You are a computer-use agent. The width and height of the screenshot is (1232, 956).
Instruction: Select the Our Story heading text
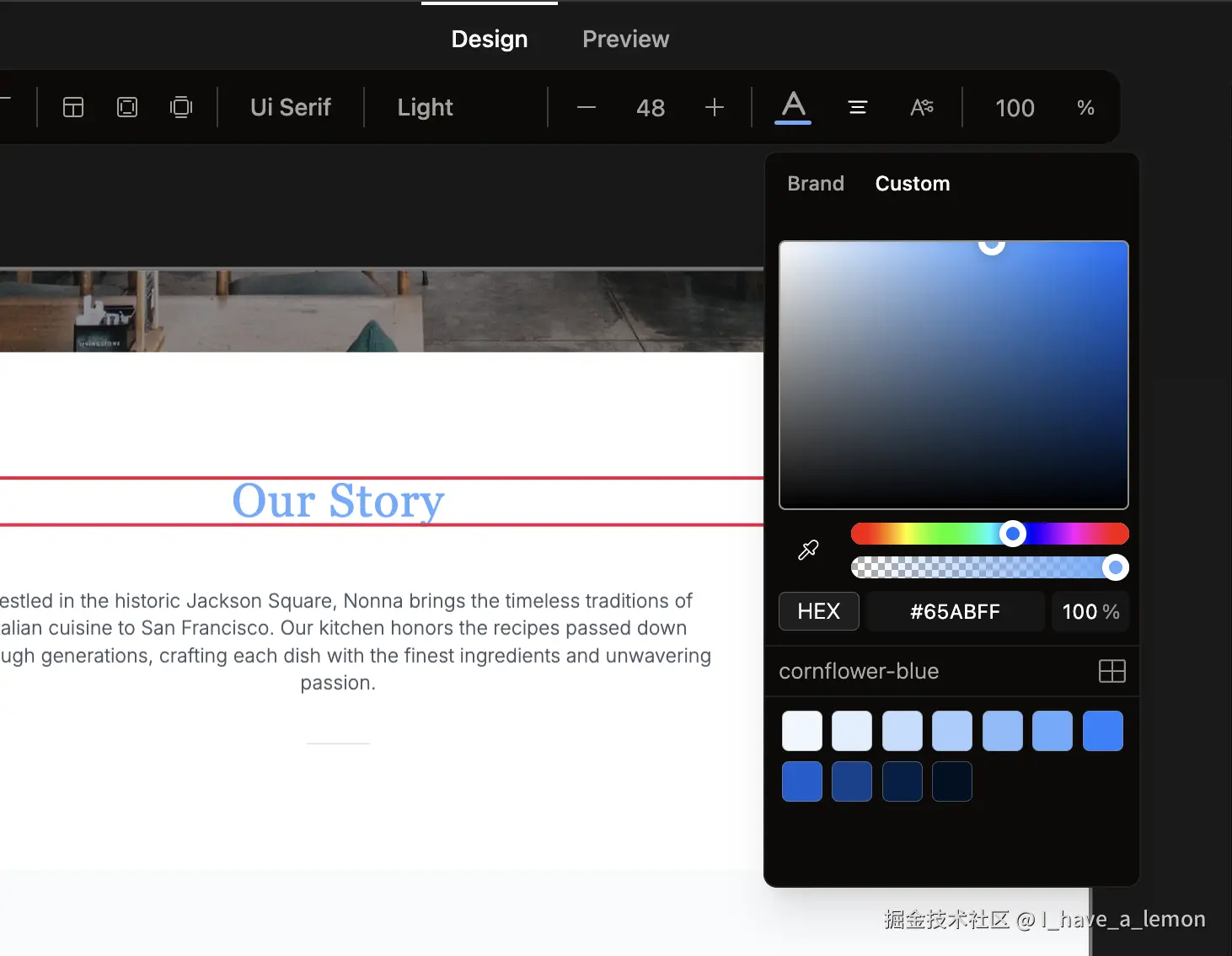click(x=338, y=501)
